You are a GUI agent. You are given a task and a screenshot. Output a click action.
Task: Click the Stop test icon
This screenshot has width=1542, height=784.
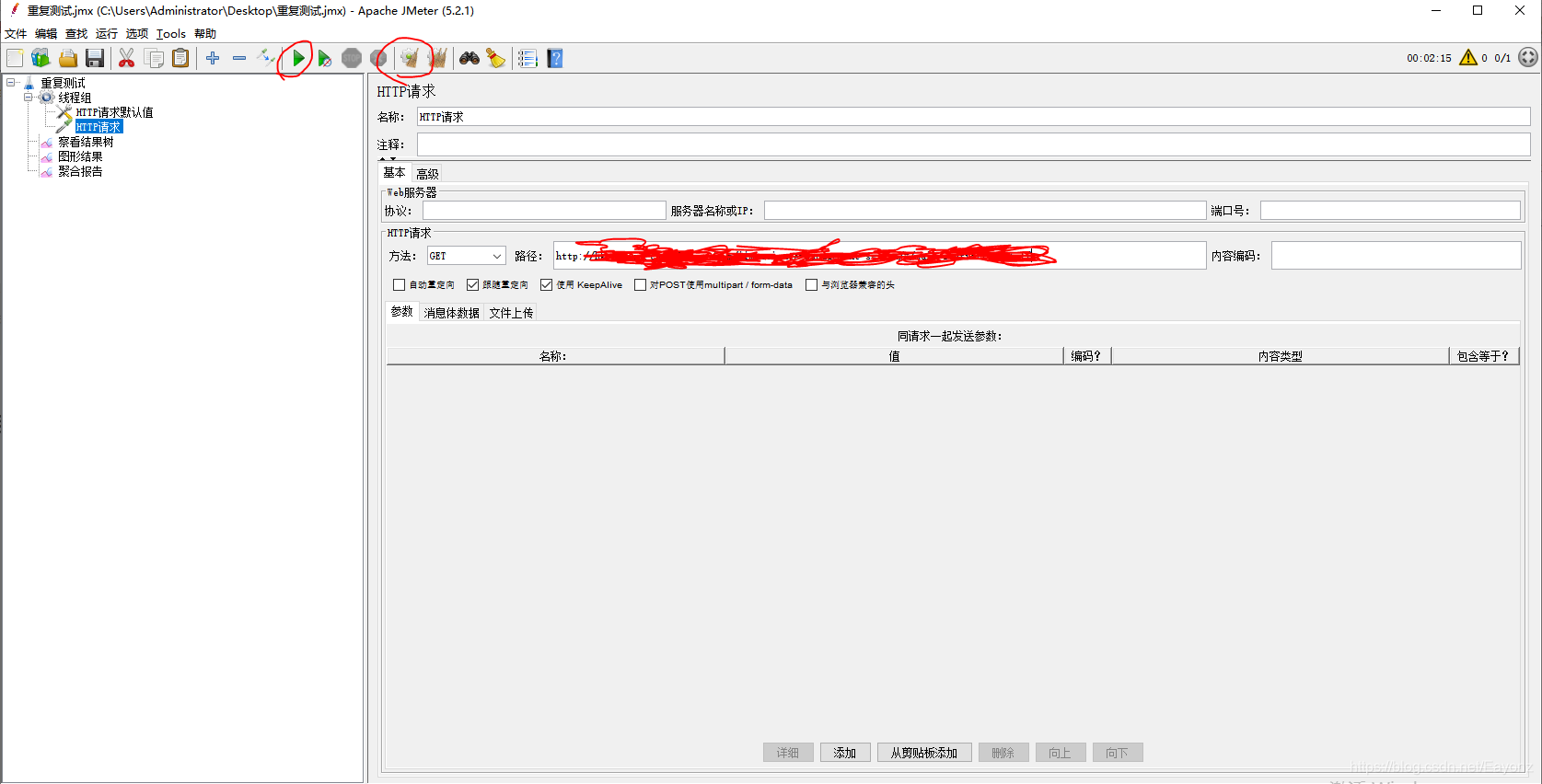[352, 58]
